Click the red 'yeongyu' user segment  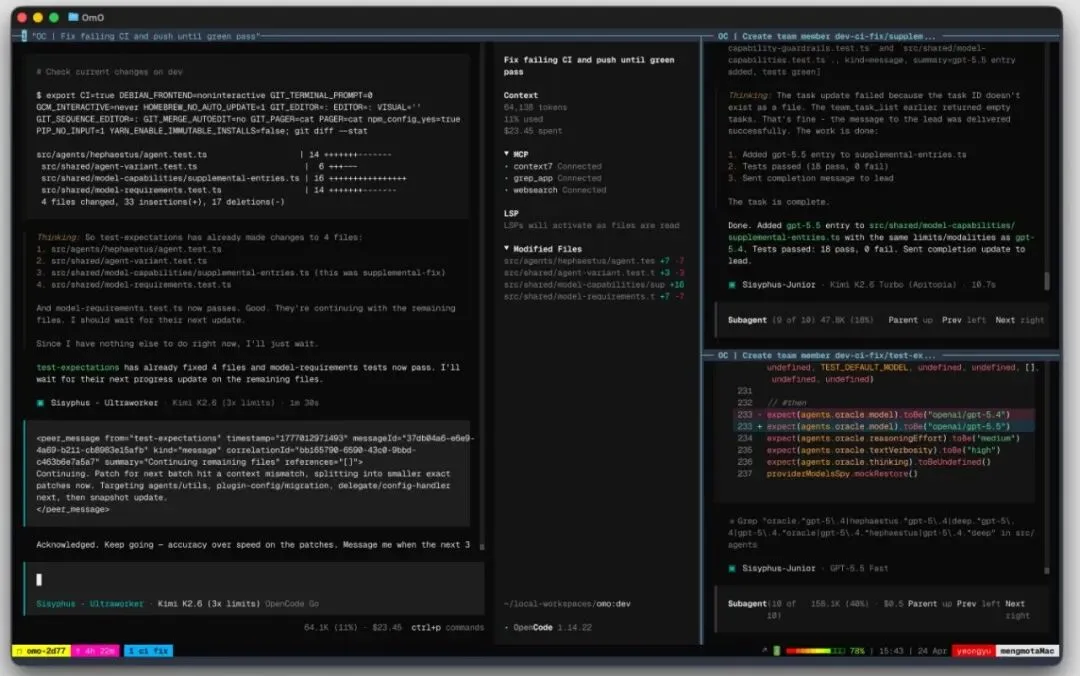point(973,651)
